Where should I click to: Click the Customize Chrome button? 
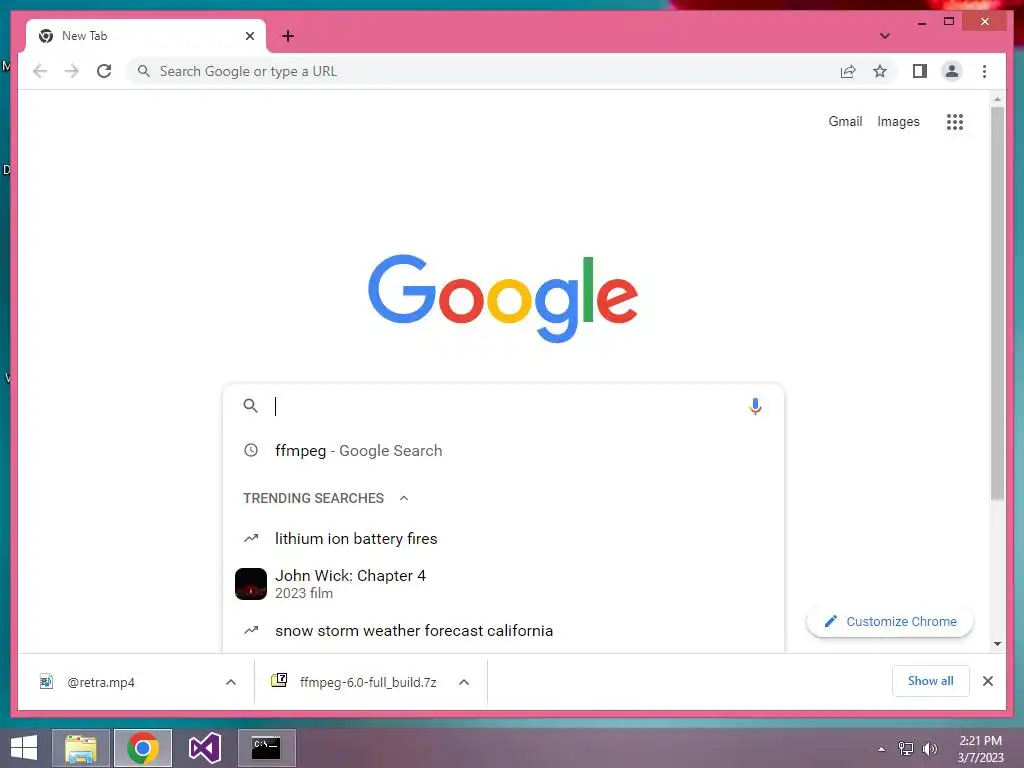889,622
